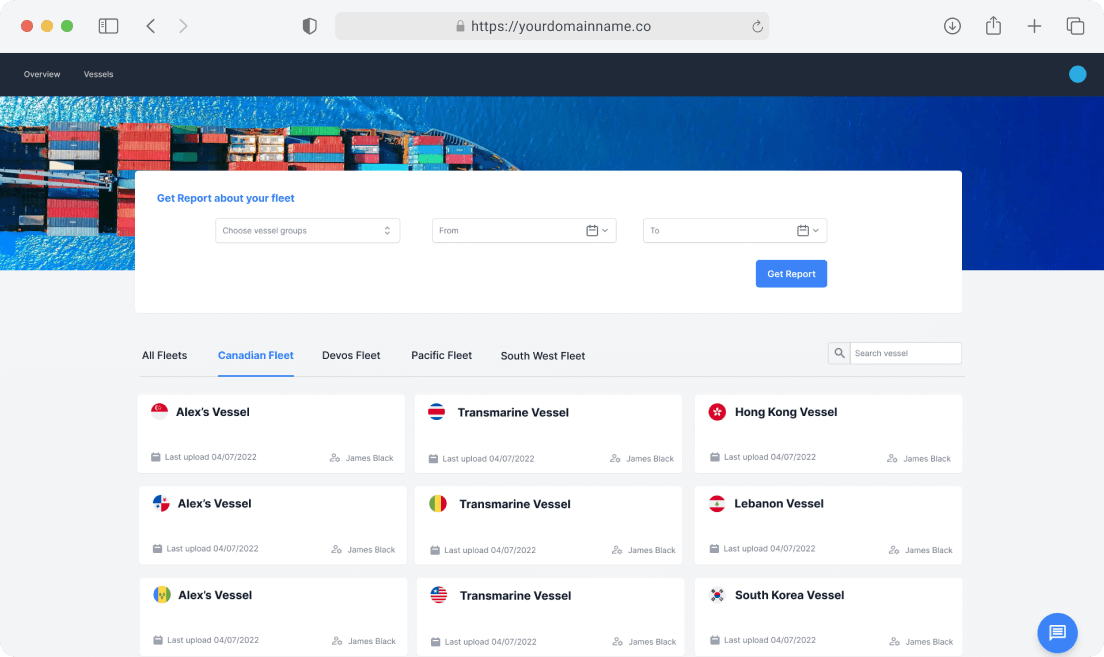Click the Safari downloads icon

coord(952,26)
